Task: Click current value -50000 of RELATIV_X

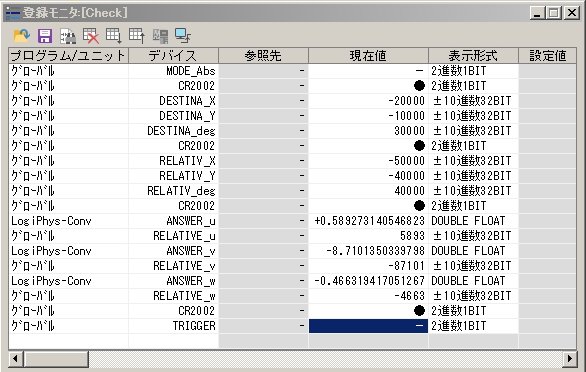Action: pos(368,161)
